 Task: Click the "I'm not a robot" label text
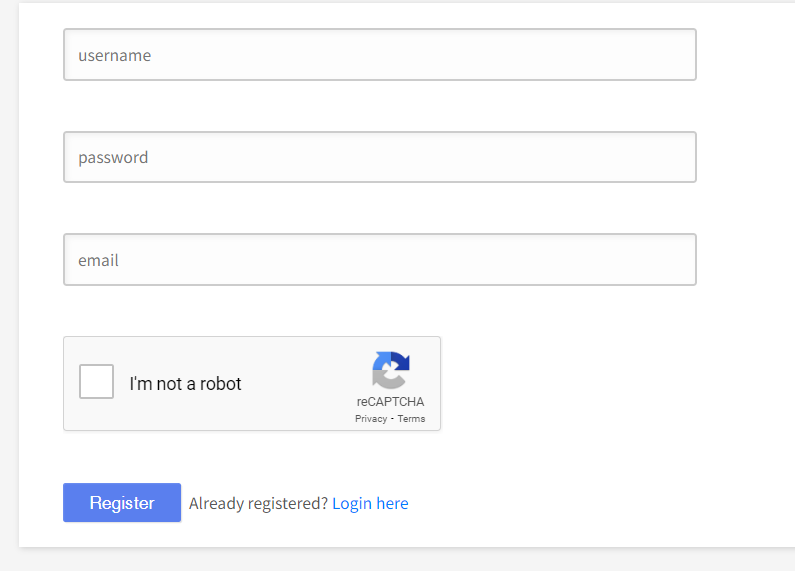coord(185,384)
